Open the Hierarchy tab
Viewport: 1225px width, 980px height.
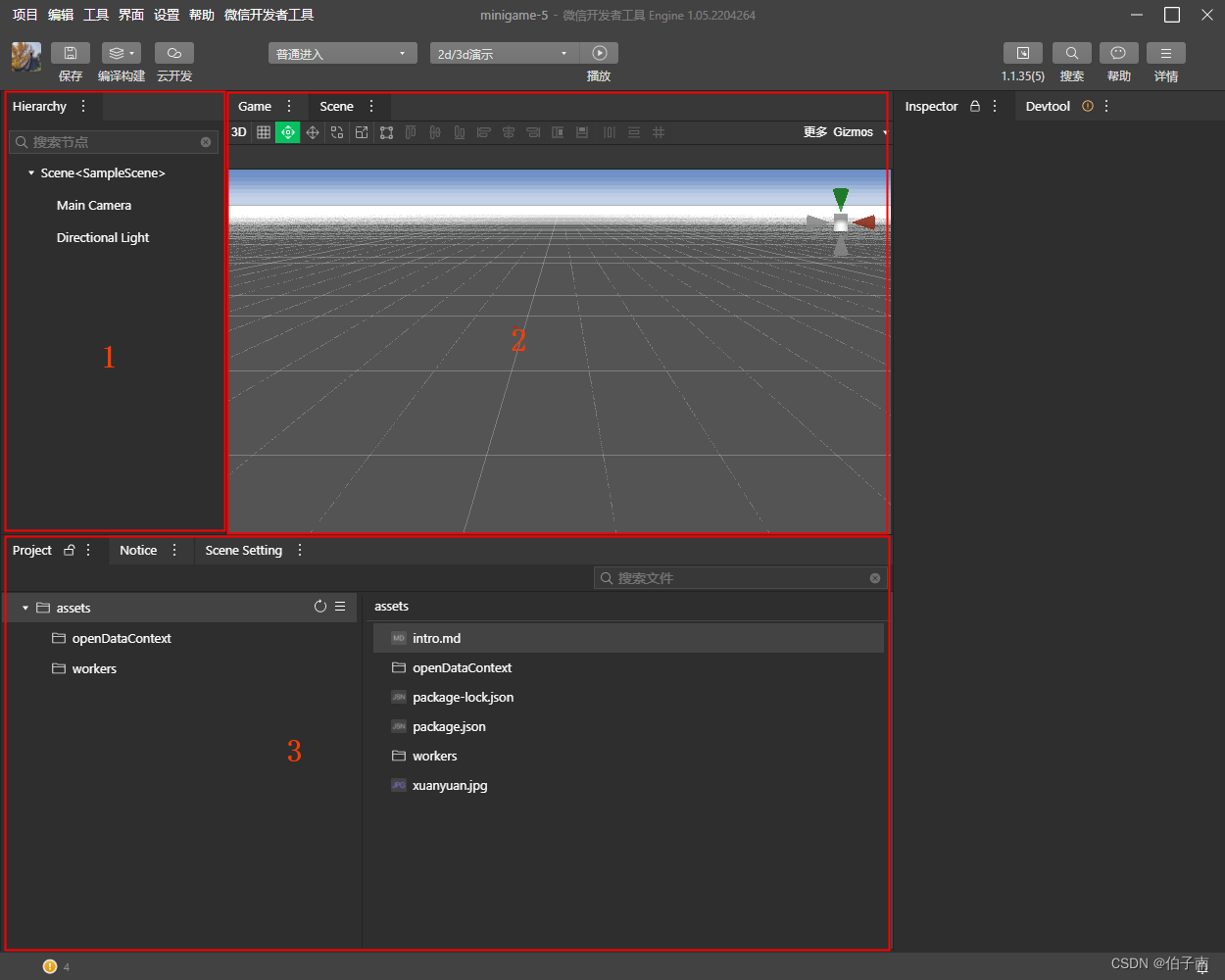39,106
